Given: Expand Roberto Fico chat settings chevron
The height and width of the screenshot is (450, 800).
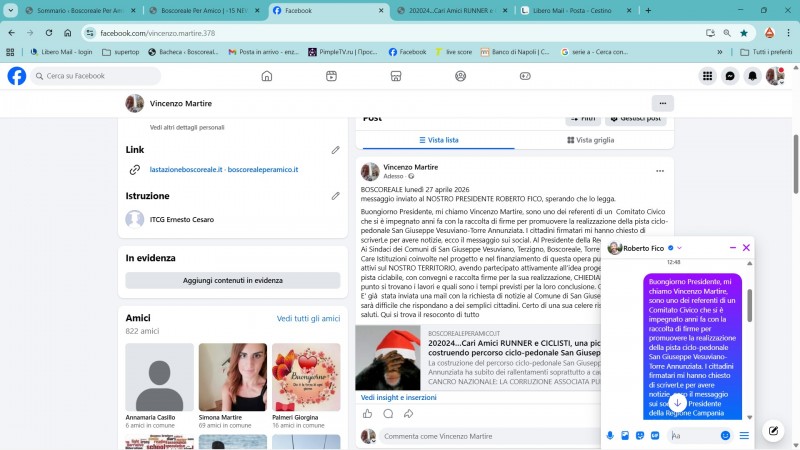Looking at the screenshot, I should pos(680,248).
